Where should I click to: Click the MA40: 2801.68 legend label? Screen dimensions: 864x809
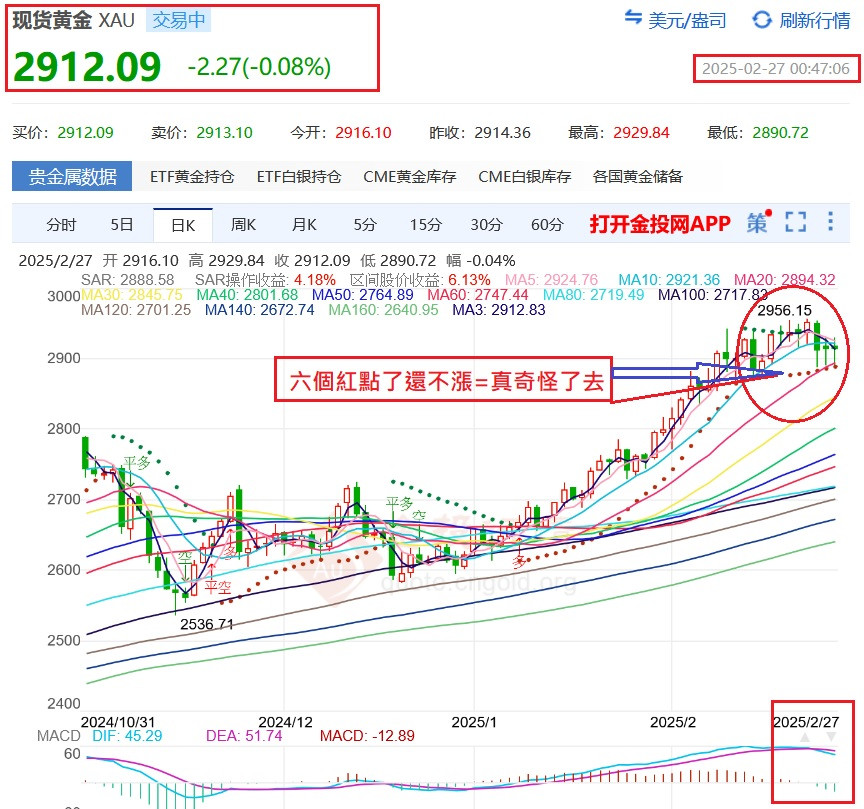(247, 295)
